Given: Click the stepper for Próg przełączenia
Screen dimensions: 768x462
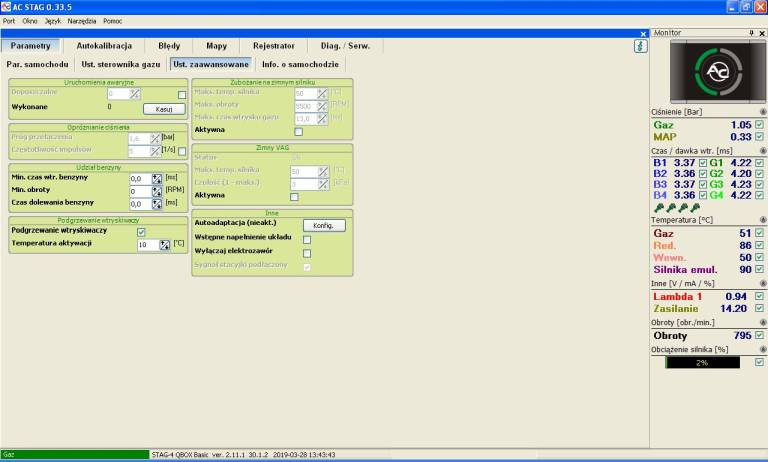Looking at the screenshot, I should [155, 139].
